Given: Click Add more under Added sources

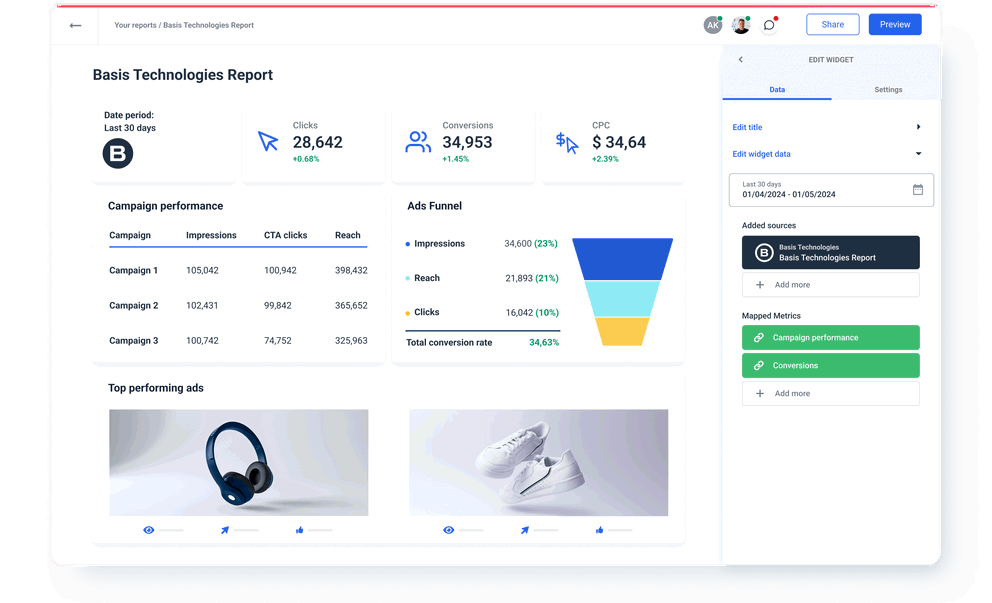Looking at the screenshot, I should point(831,284).
